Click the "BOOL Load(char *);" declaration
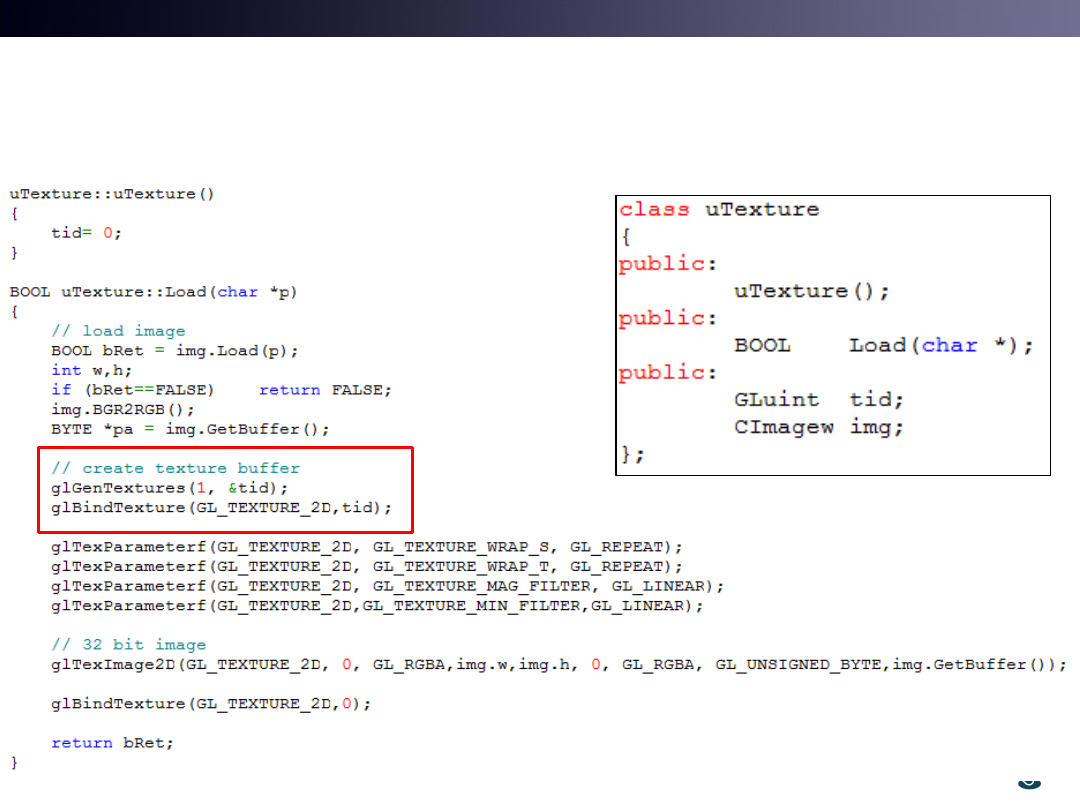 click(x=883, y=345)
